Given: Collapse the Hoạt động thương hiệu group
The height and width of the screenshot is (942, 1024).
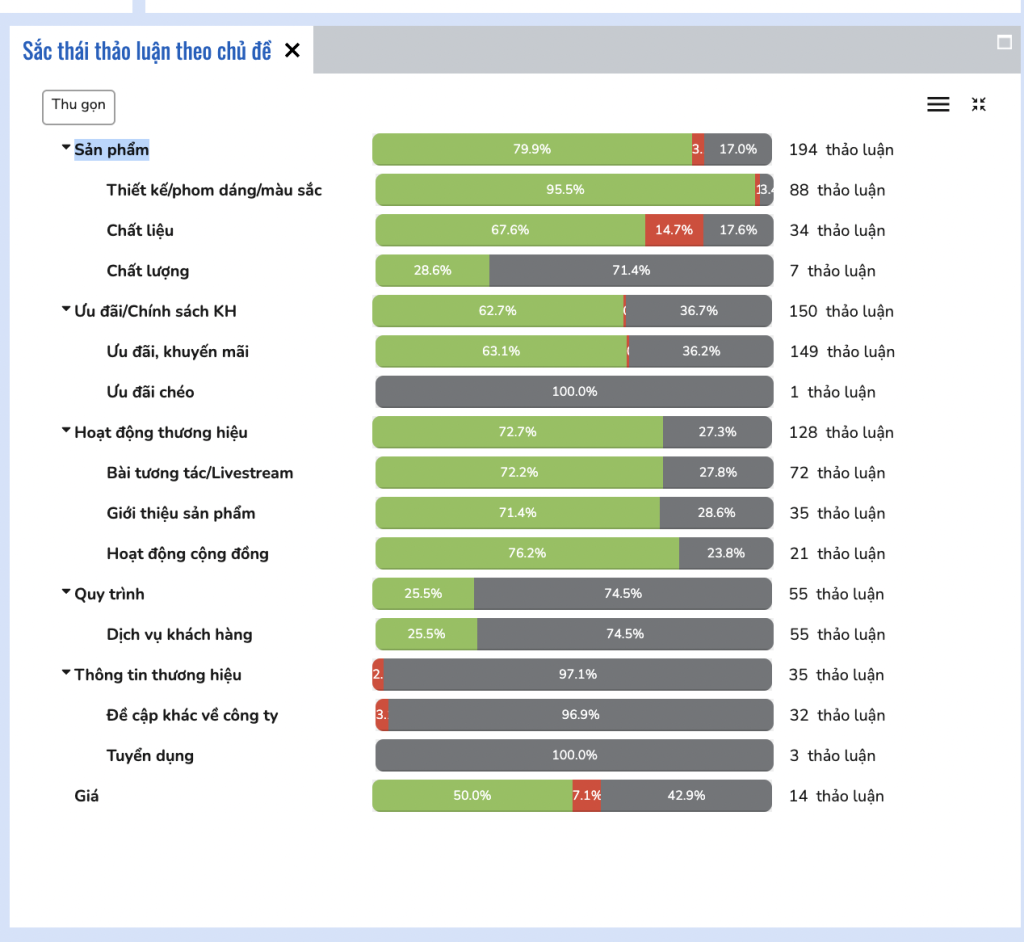Looking at the screenshot, I should 66,431.
